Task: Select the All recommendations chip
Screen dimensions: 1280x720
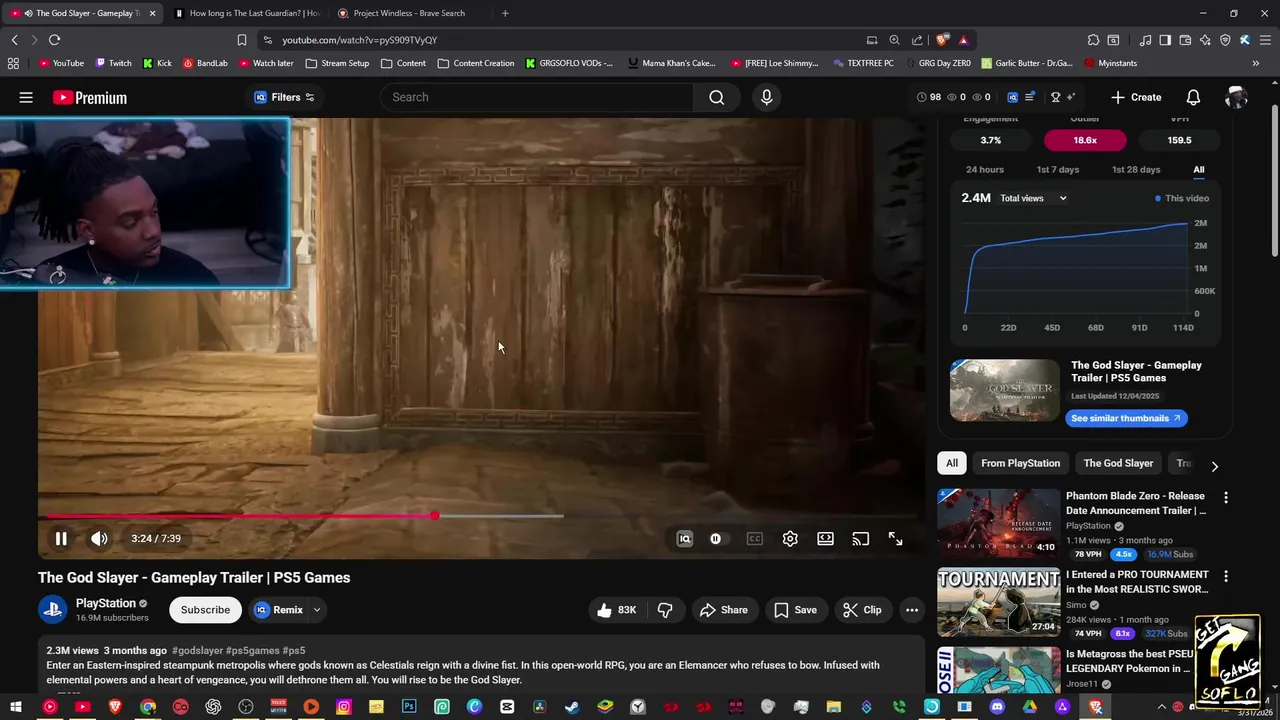Action: click(952, 463)
